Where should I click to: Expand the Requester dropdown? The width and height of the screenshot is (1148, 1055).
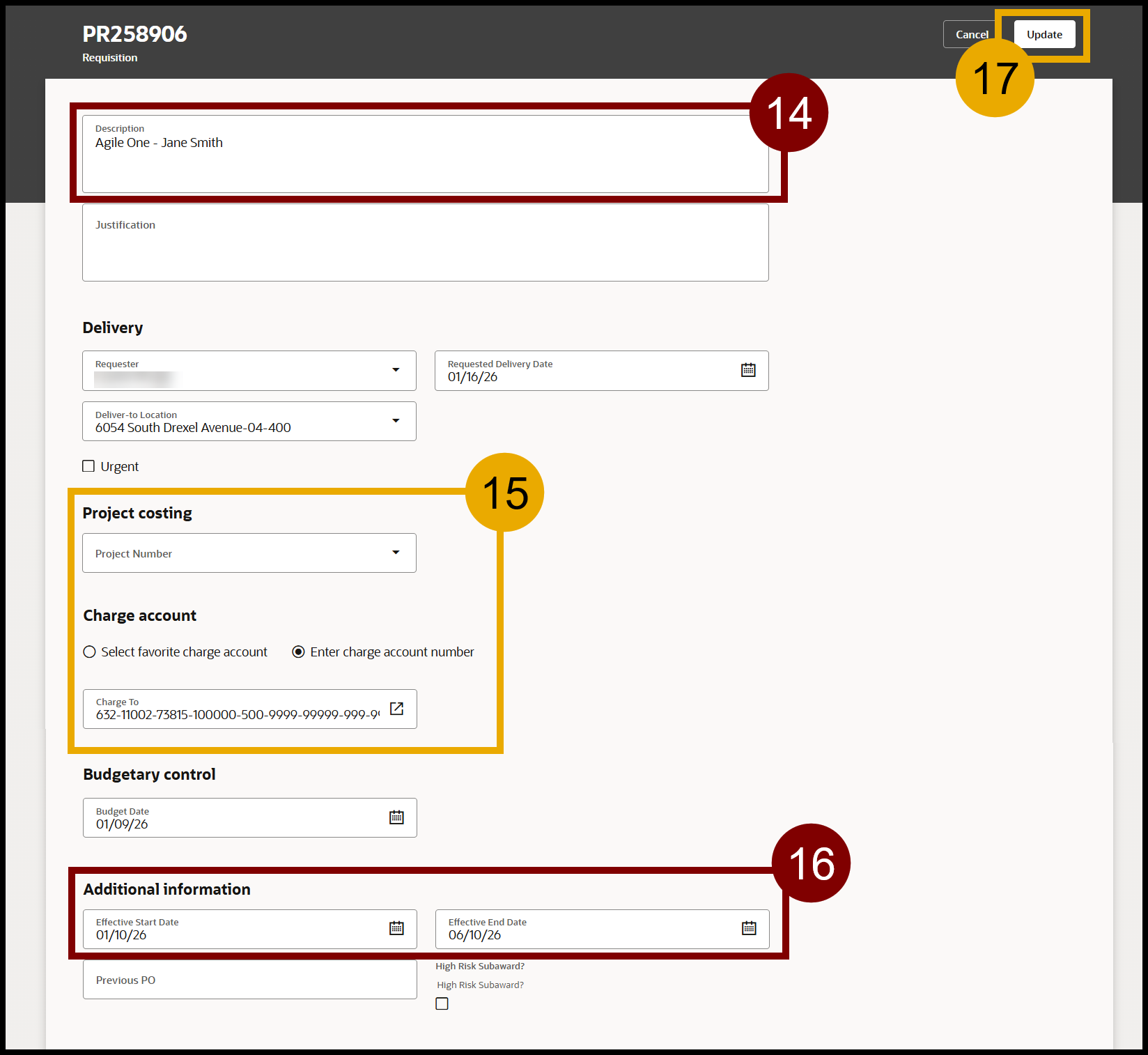point(396,370)
